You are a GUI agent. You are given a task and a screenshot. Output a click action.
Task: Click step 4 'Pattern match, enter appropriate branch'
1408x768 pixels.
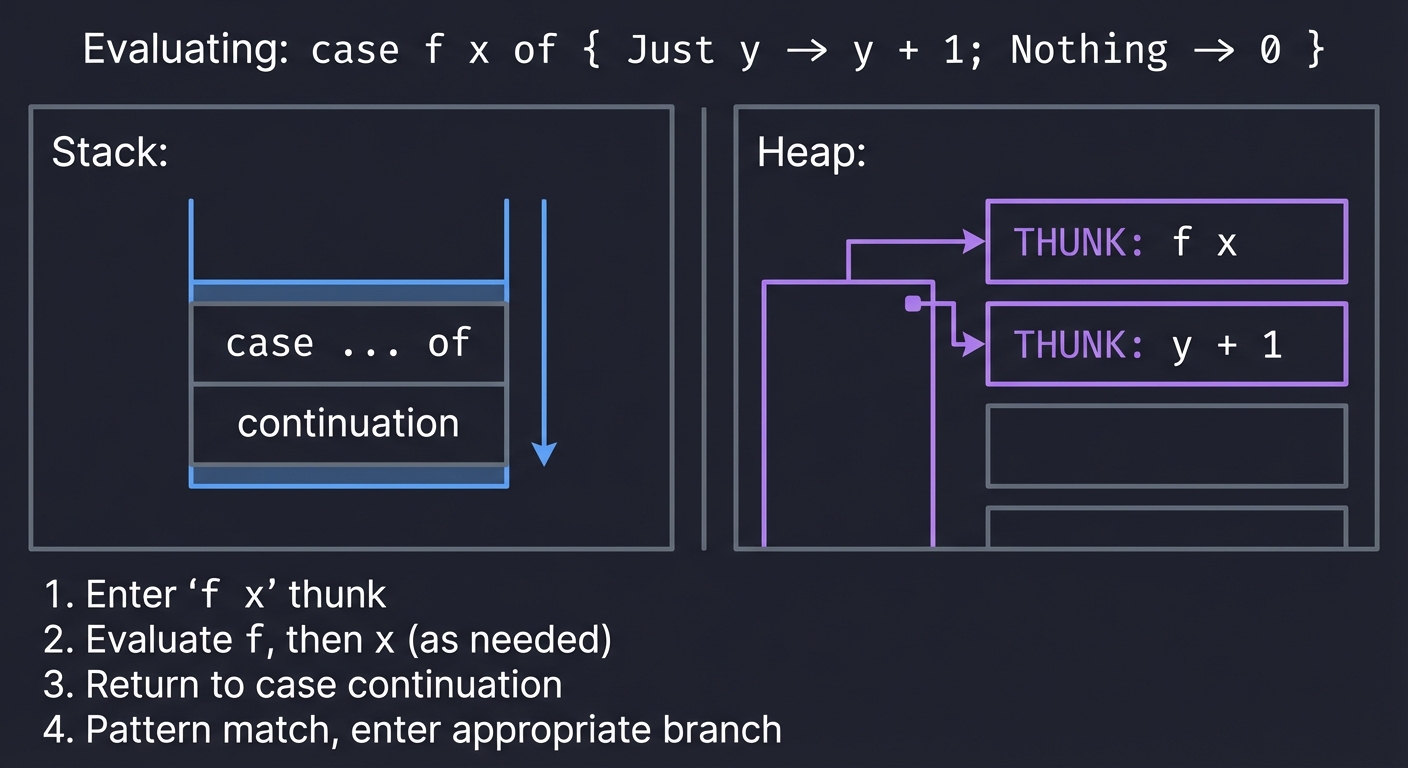tap(412, 730)
